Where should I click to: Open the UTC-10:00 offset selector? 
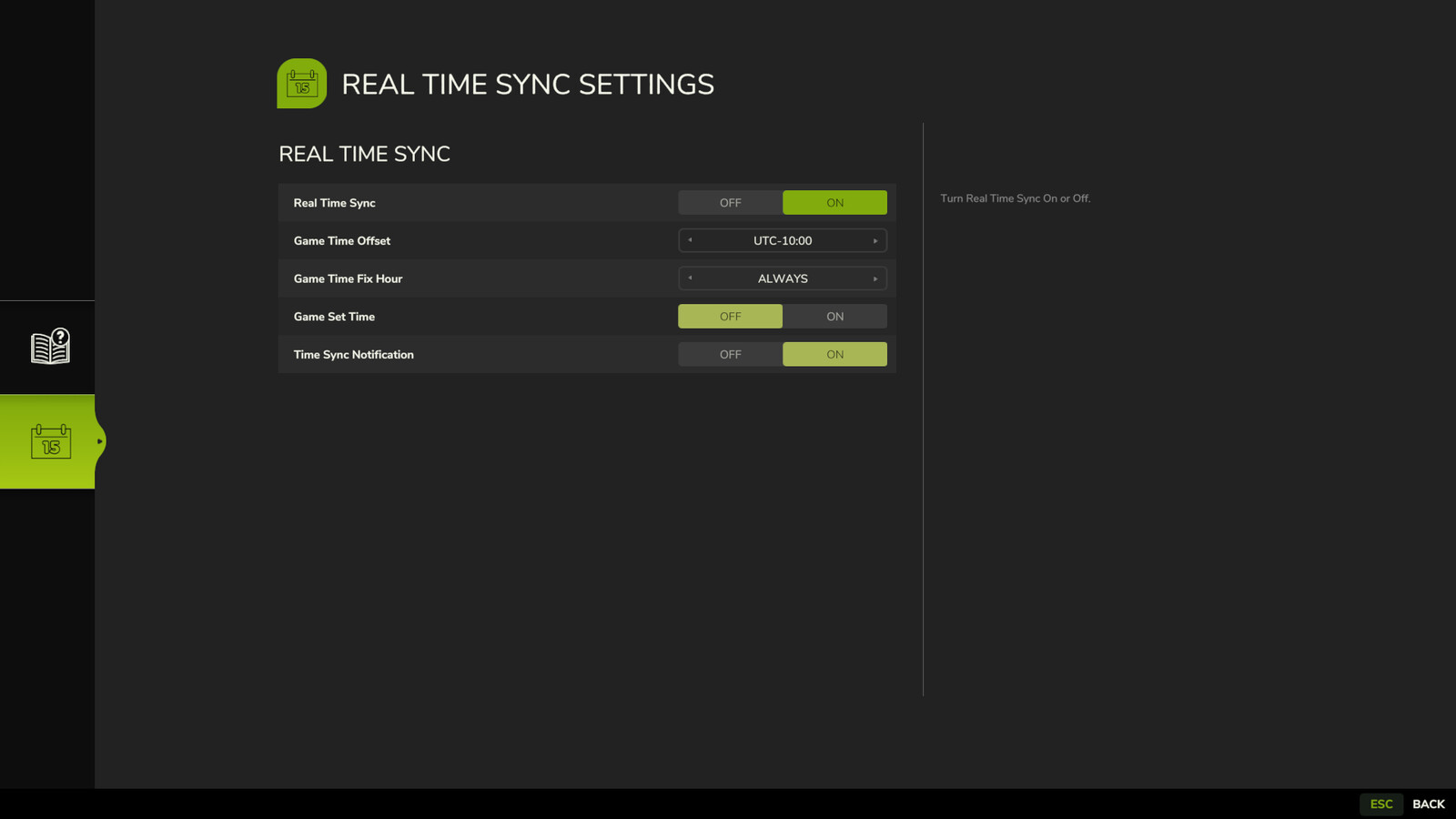(782, 240)
